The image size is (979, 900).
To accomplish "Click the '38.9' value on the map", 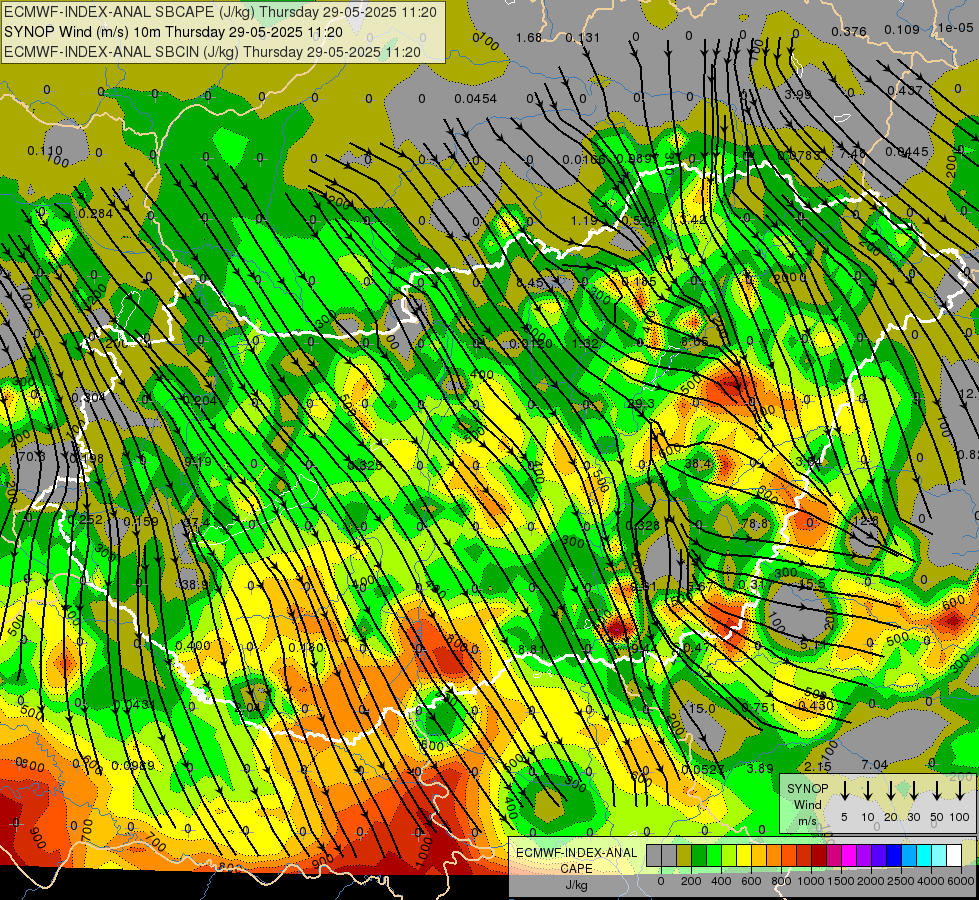I will coord(194,585).
